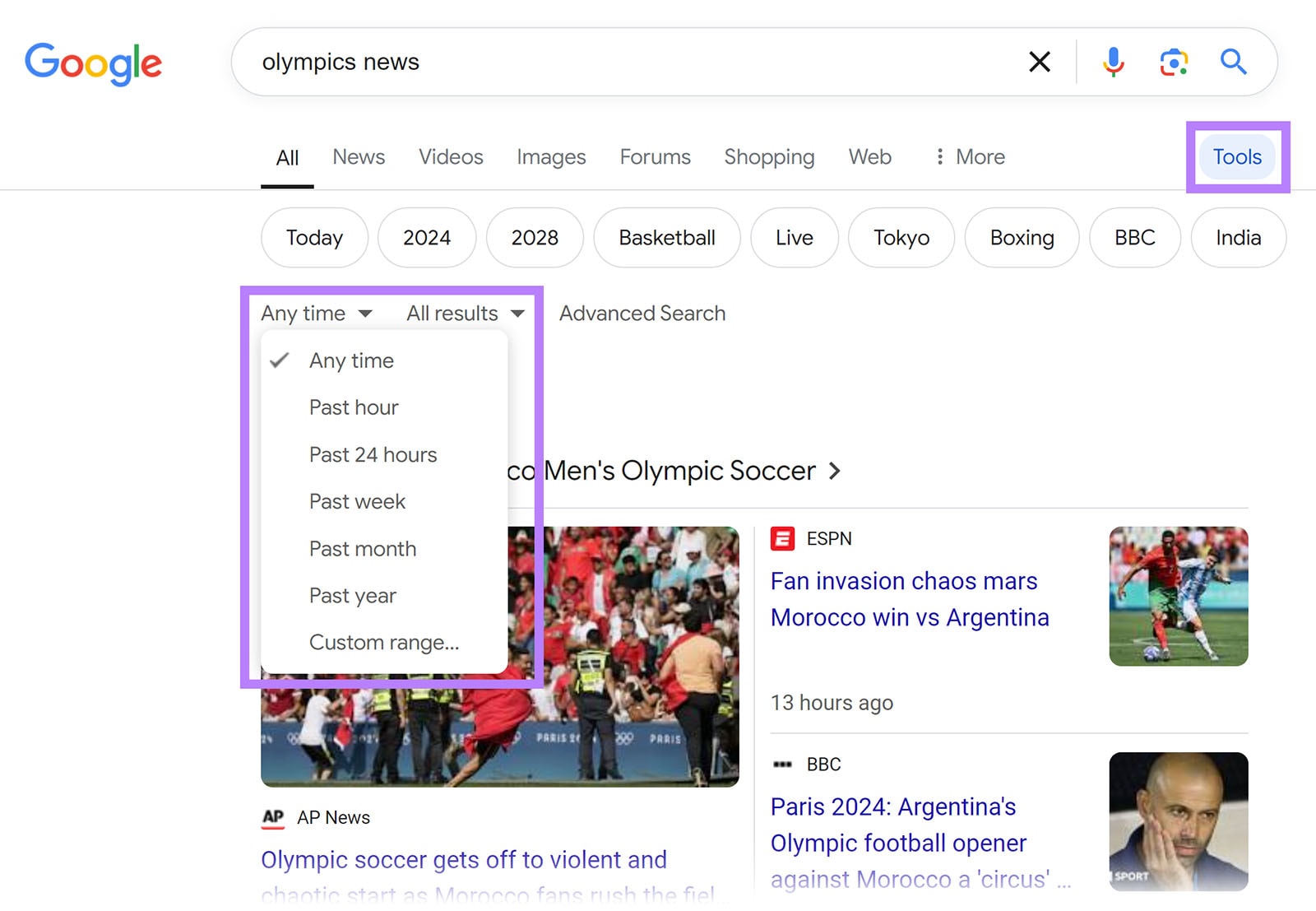Choose Custom range from the time menu
Image resolution: width=1316 pixels, height=911 pixels.
pos(383,642)
